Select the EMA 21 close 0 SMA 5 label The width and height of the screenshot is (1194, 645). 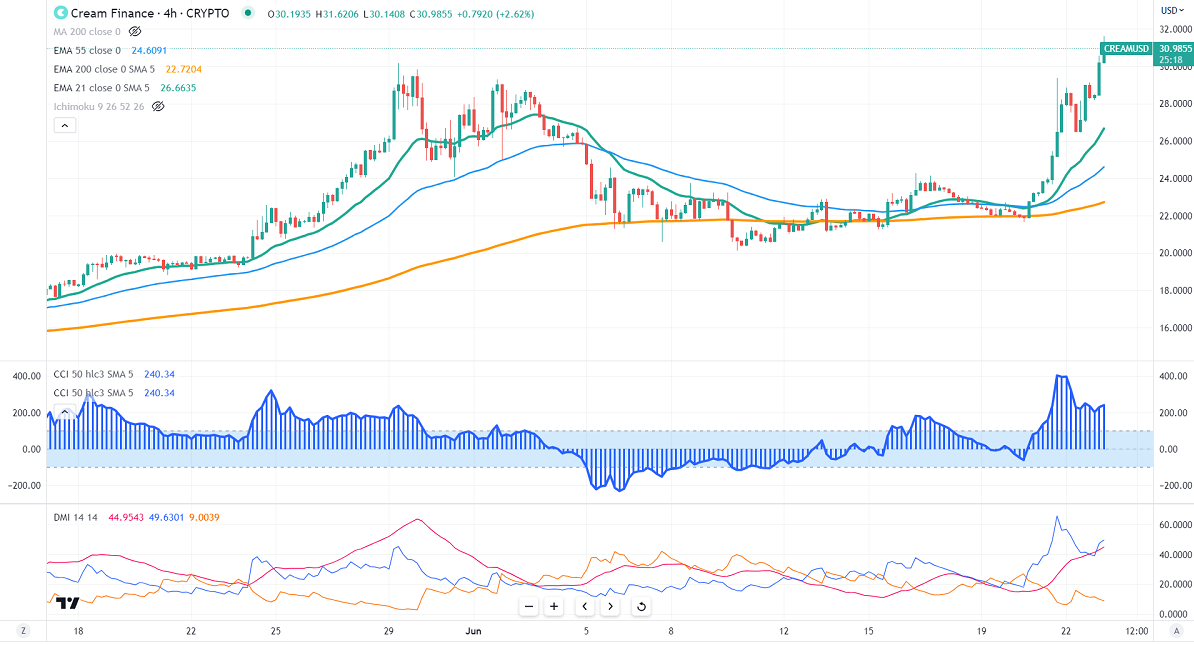(x=101, y=88)
